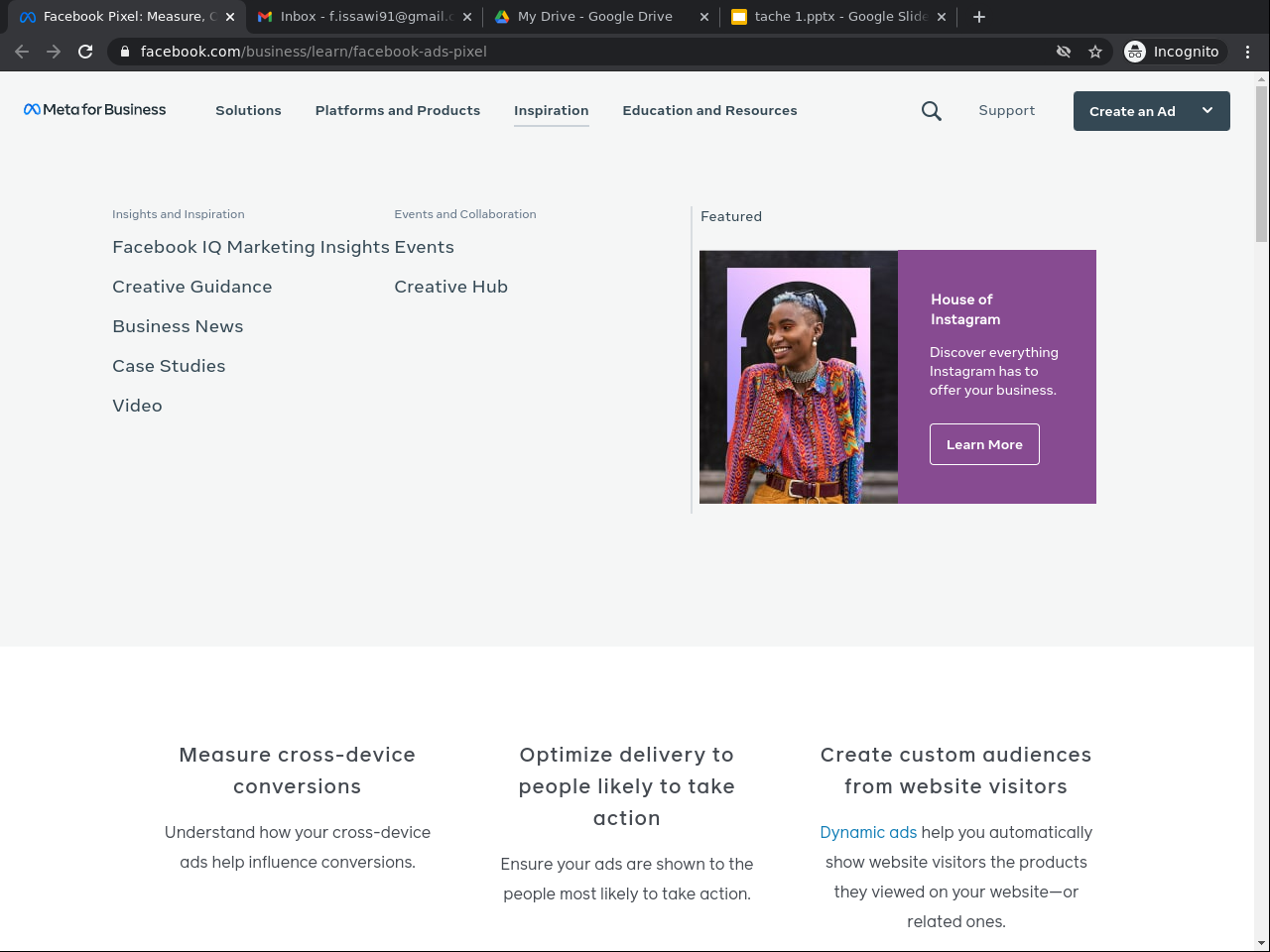
Task: Click the scrollbar up arrow
Action: click(1261, 78)
